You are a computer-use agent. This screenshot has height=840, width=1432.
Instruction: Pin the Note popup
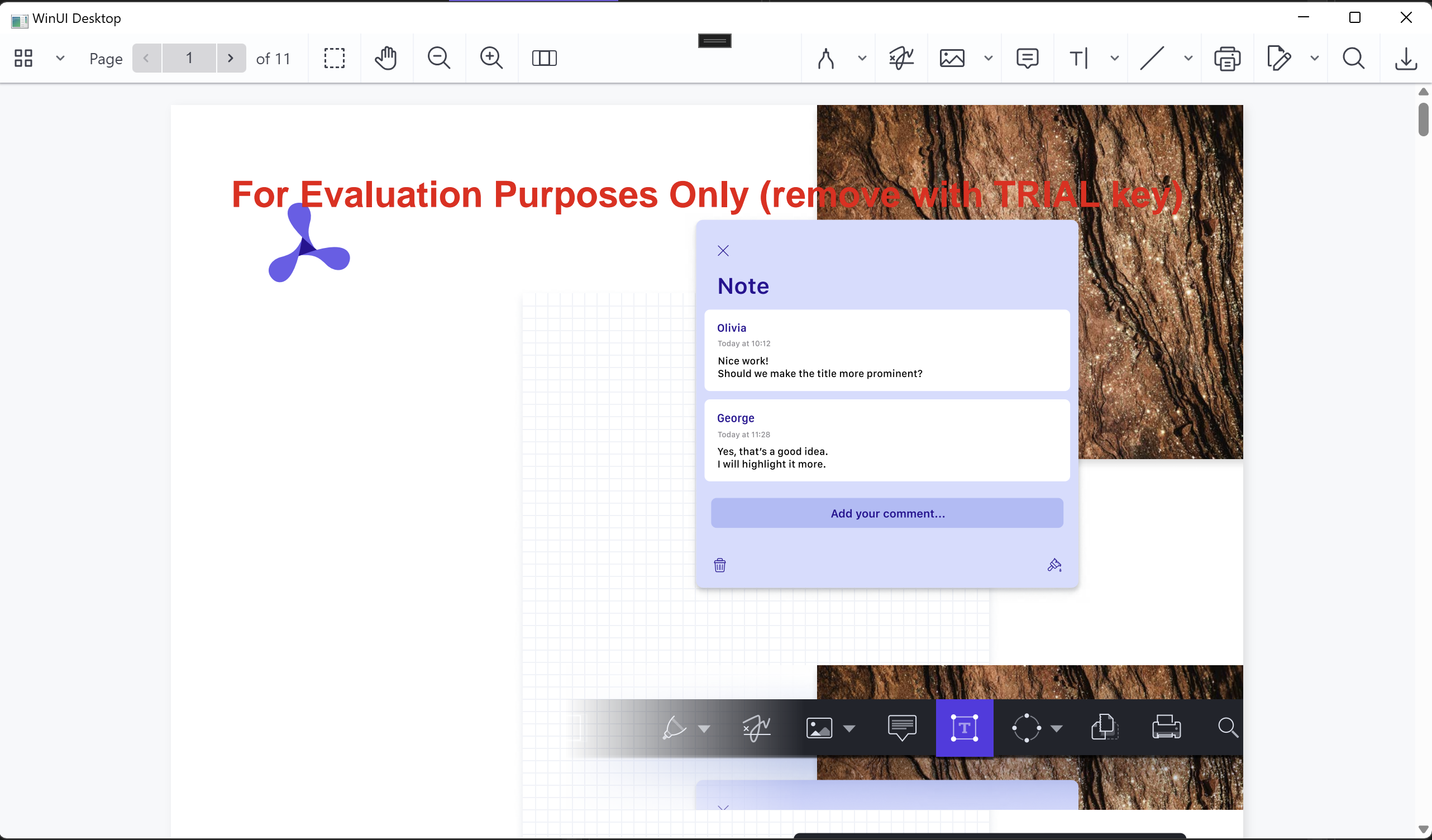click(x=1054, y=565)
